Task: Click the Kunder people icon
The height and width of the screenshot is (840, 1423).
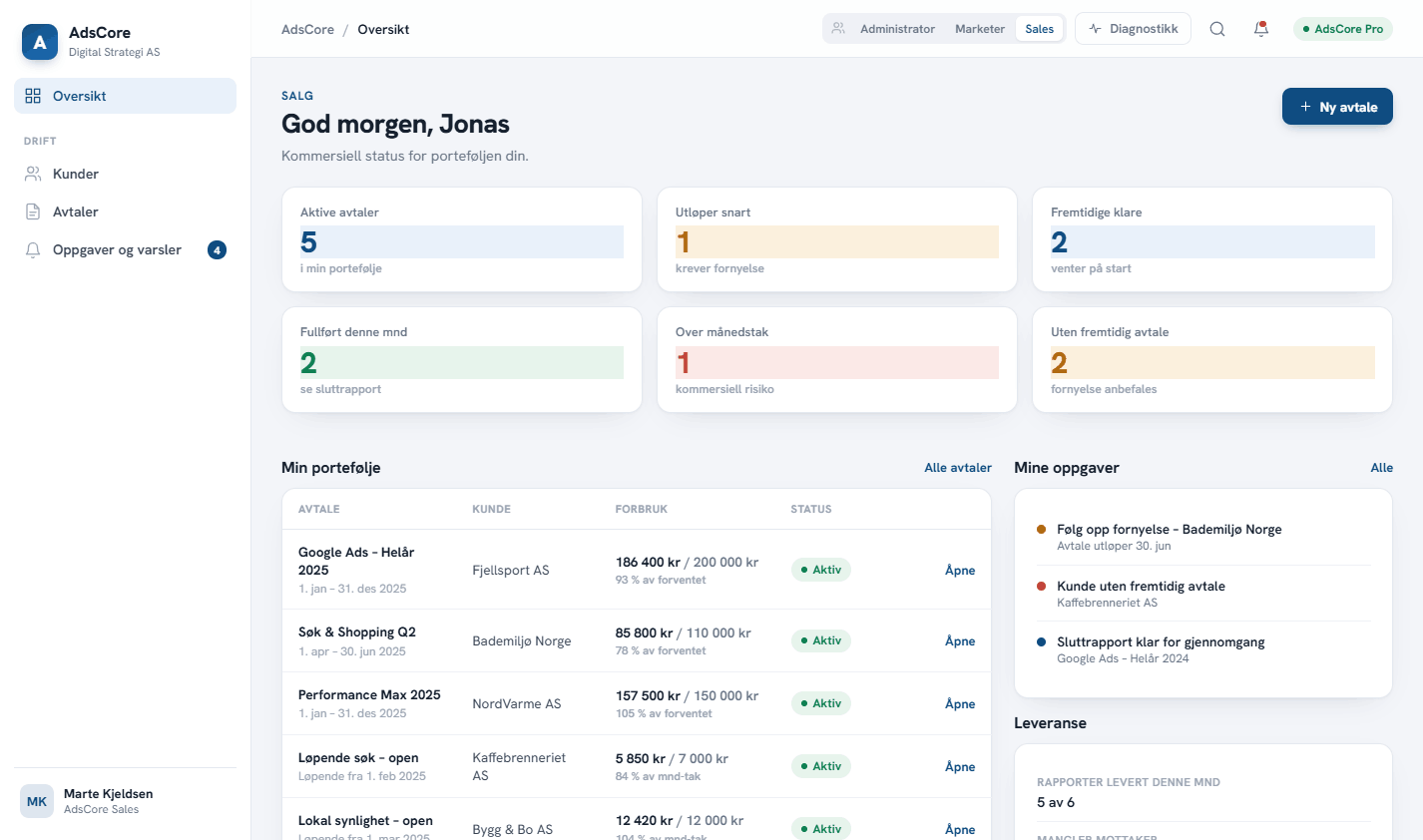Action: click(x=33, y=174)
